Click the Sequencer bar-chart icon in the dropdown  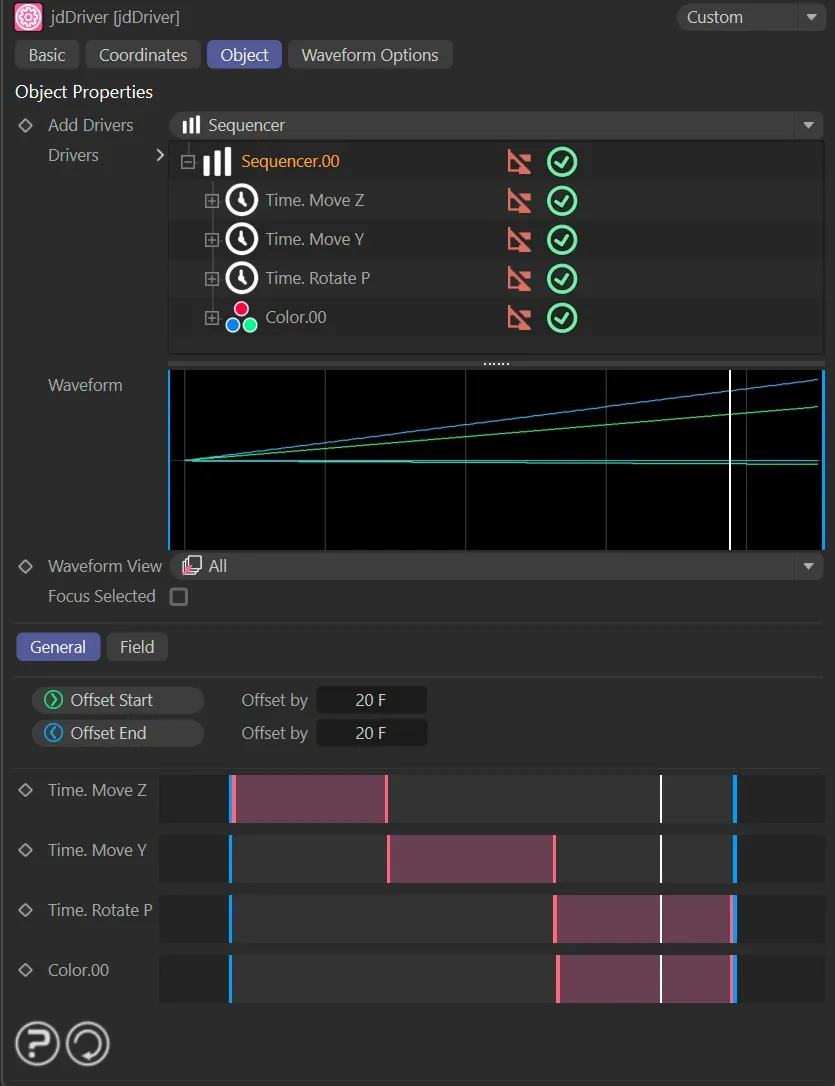pyautogui.click(x=190, y=125)
